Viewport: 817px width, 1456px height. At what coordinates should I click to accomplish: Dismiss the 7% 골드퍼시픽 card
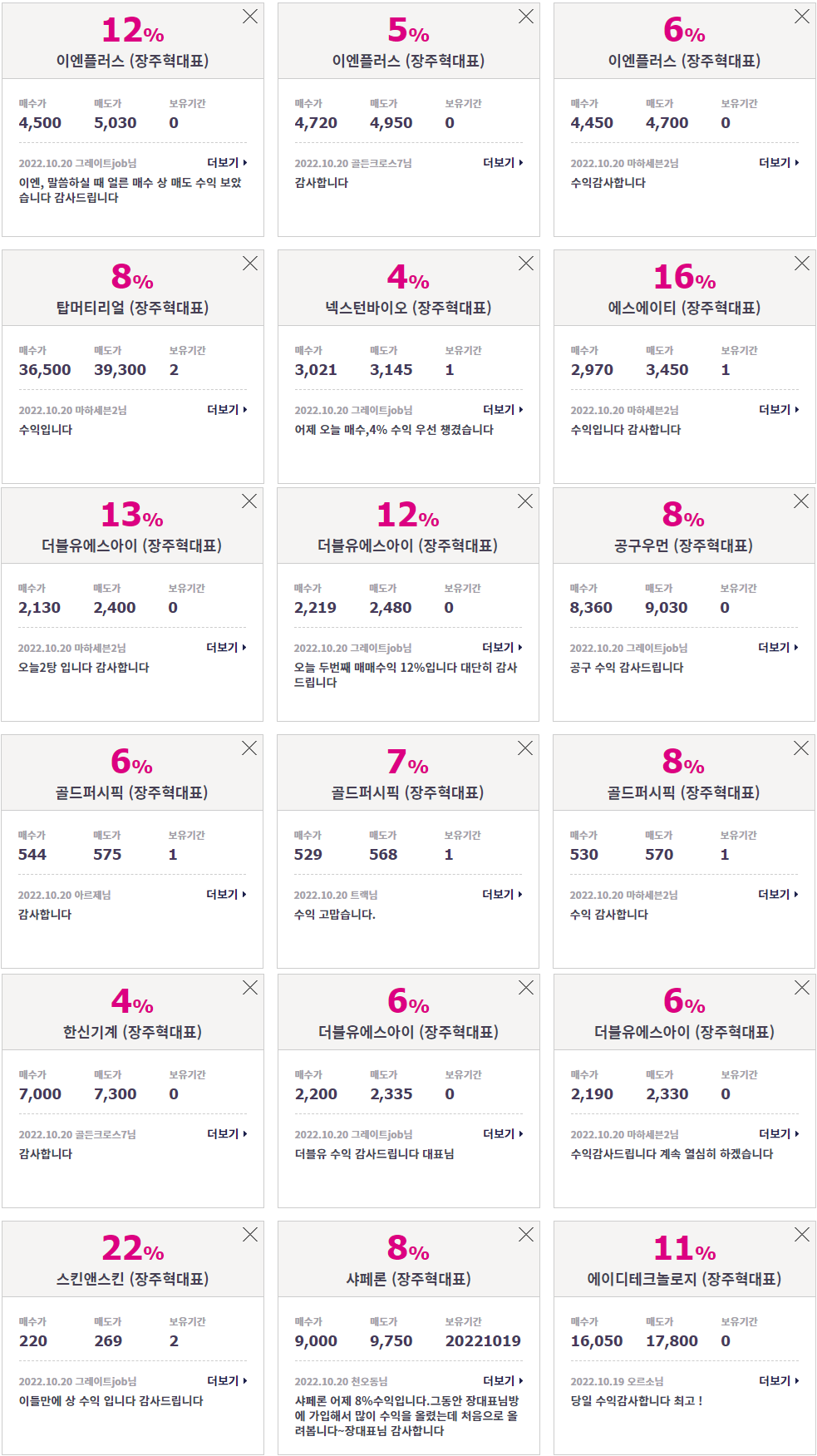[524, 748]
